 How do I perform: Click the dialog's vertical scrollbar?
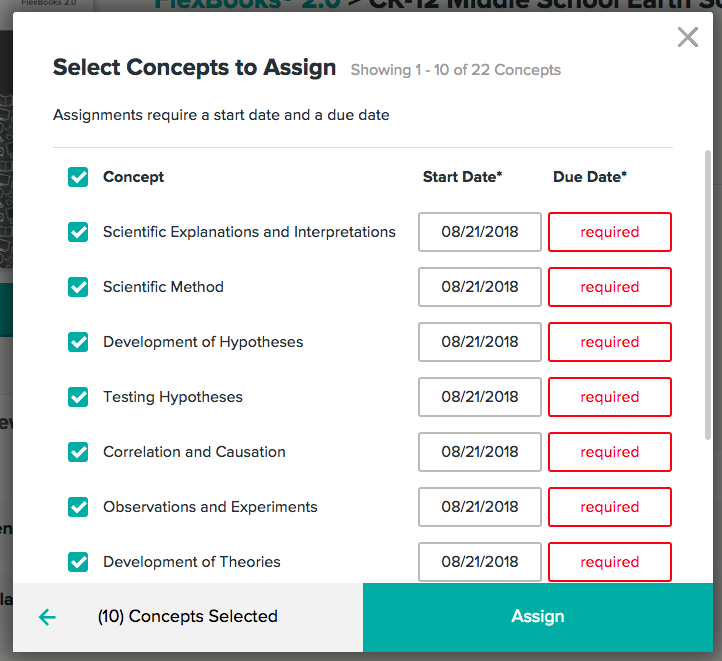tap(709, 295)
